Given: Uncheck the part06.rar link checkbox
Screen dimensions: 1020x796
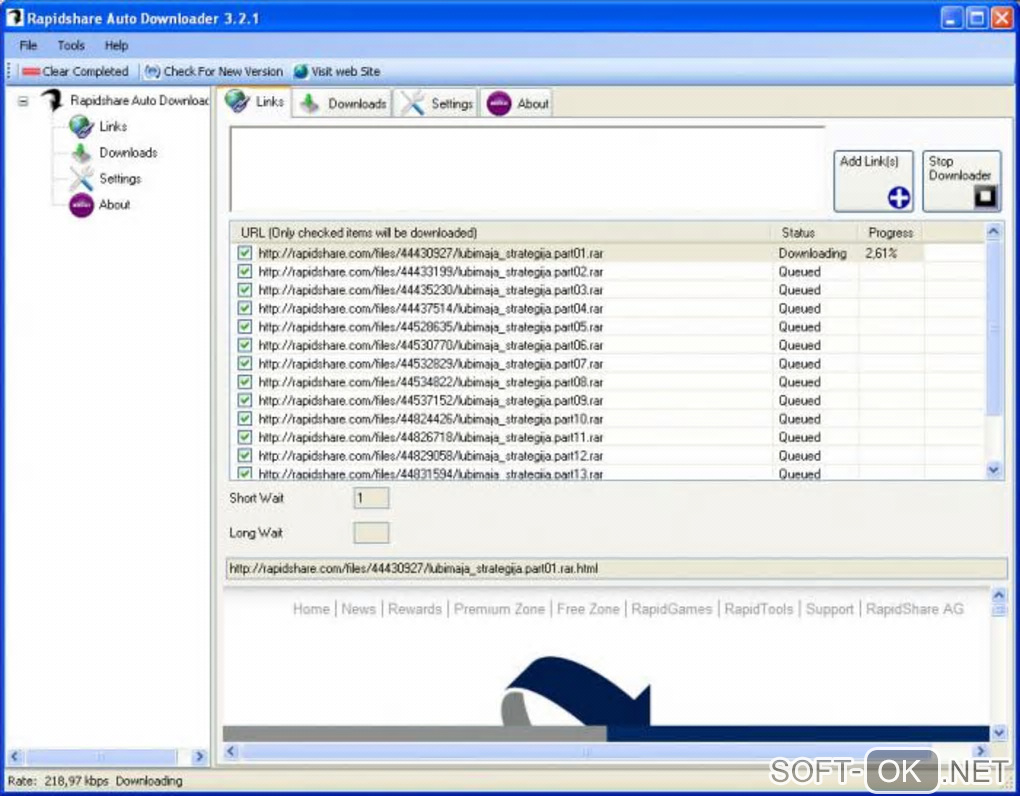Looking at the screenshot, I should coord(245,345).
